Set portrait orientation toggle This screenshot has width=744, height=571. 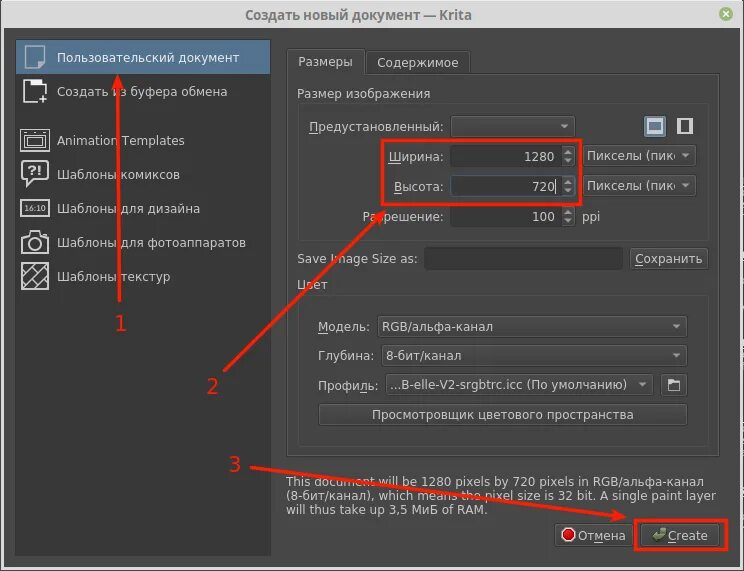coord(684,126)
